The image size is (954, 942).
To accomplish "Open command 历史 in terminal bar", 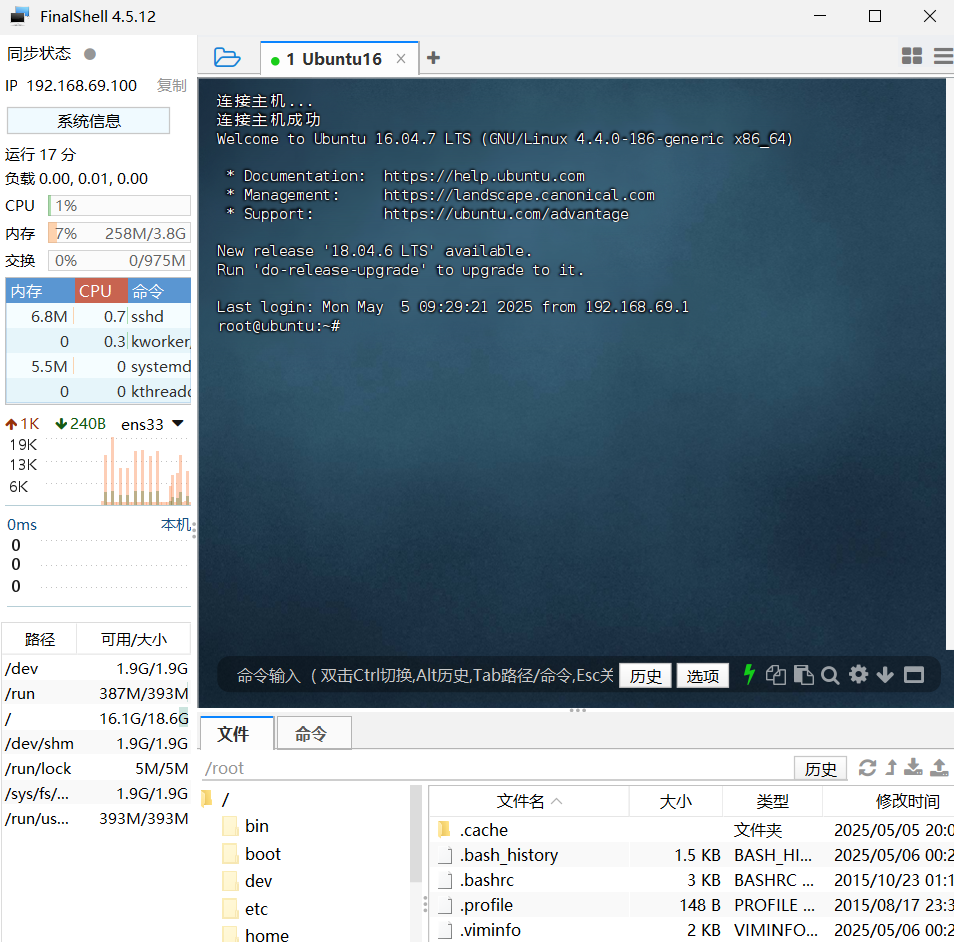I will click(x=646, y=676).
